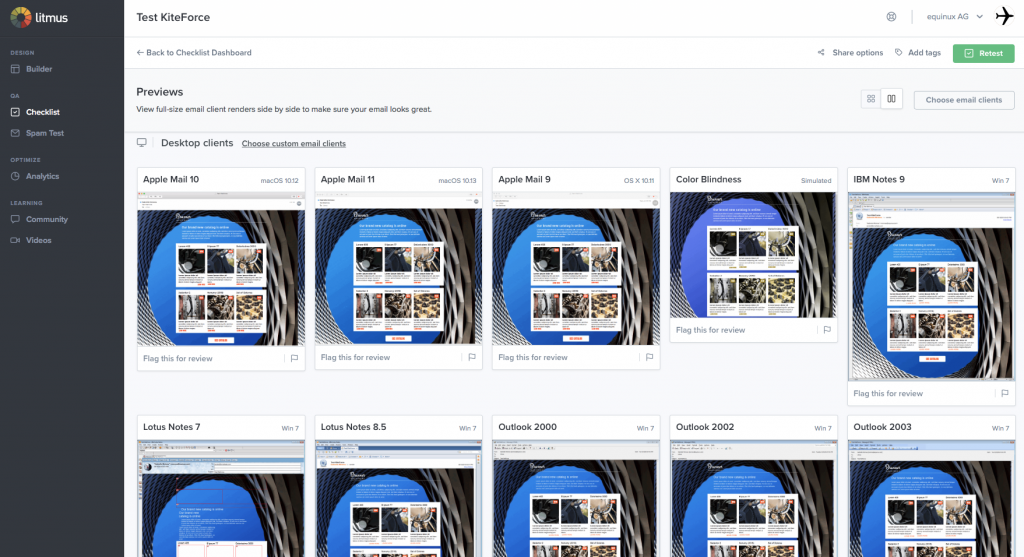Viewport: 1024px width, 557px height.
Task: Click Add tags
Action: click(x=924, y=53)
